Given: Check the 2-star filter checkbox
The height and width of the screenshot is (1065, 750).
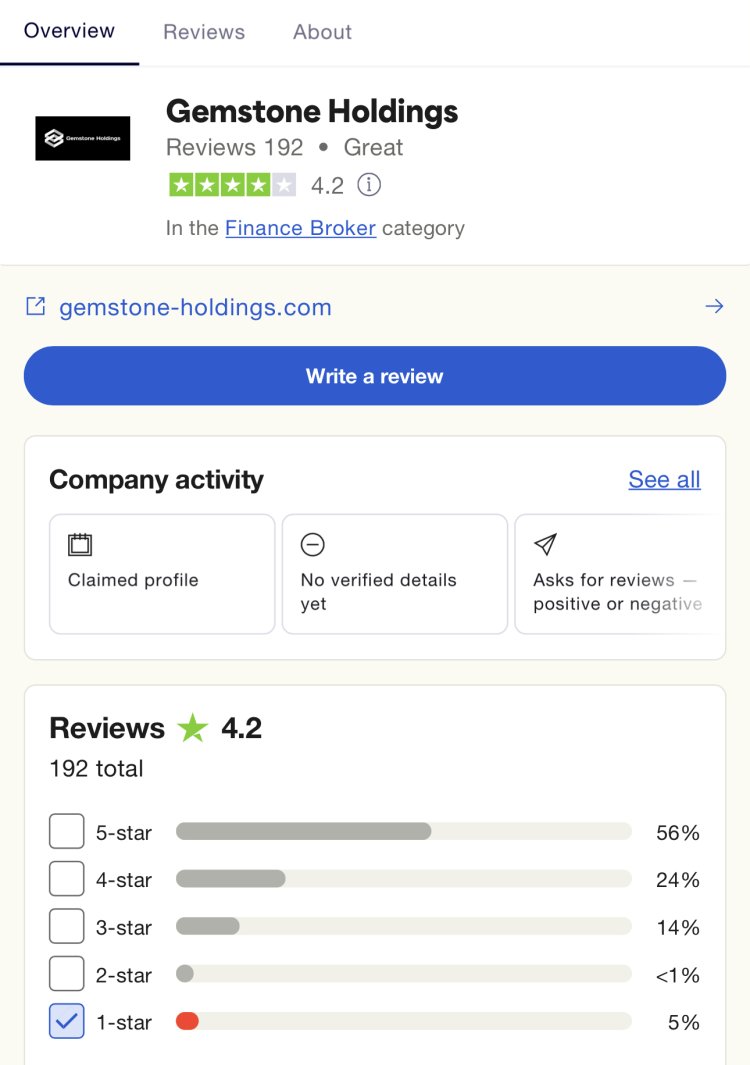Looking at the screenshot, I should (x=66, y=973).
